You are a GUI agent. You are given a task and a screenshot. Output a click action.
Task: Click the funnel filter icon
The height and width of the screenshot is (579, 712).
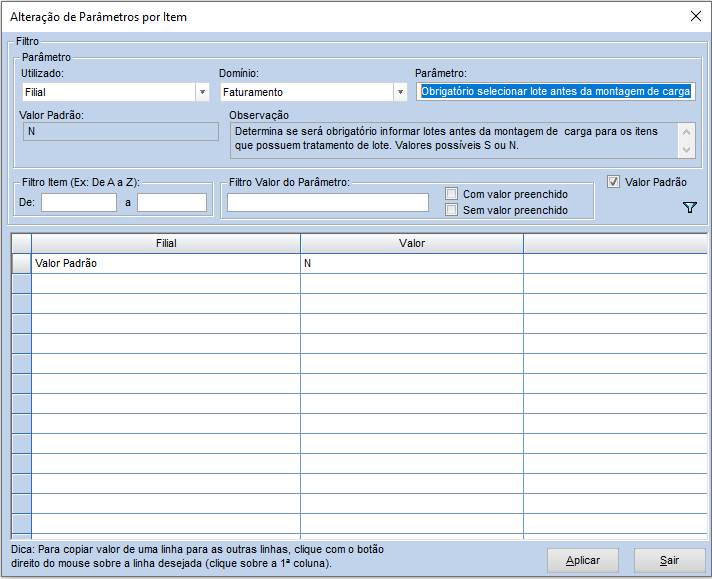689,208
